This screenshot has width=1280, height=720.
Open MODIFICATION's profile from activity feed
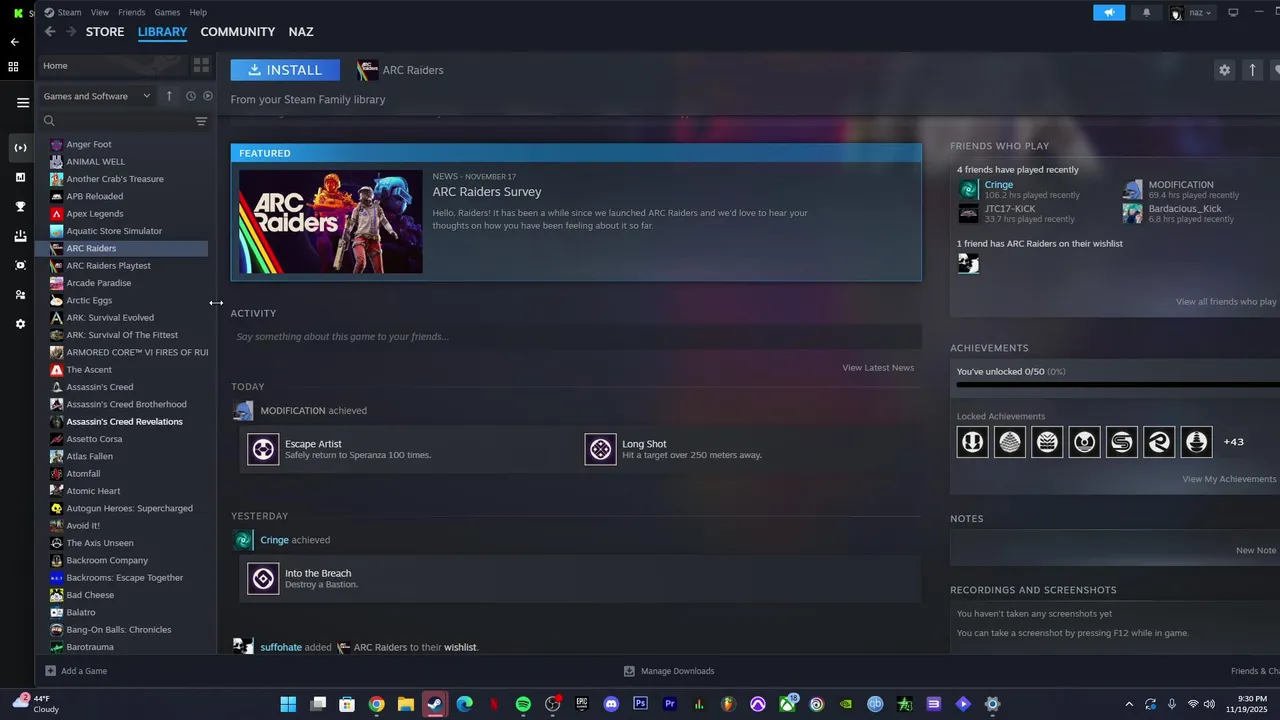pyautogui.click(x=293, y=410)
